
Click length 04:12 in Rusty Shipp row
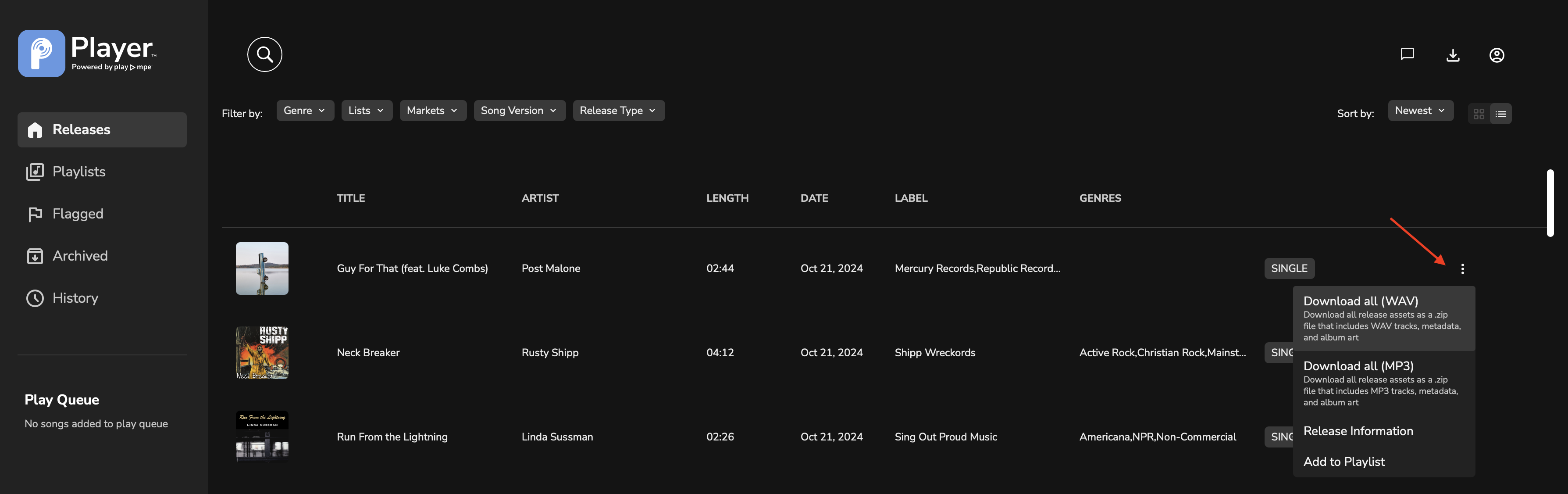pos(720,353)
